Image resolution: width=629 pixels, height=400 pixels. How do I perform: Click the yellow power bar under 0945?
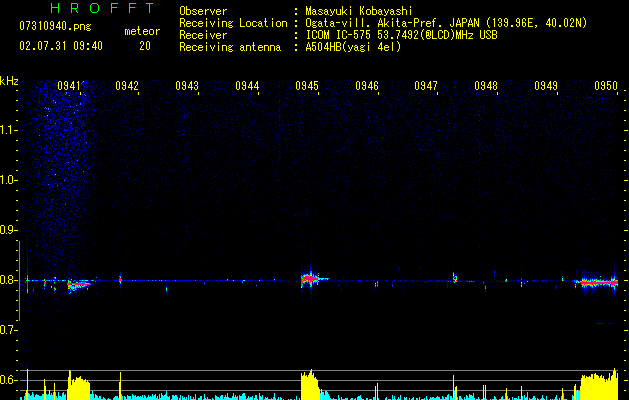click(310, 384)
